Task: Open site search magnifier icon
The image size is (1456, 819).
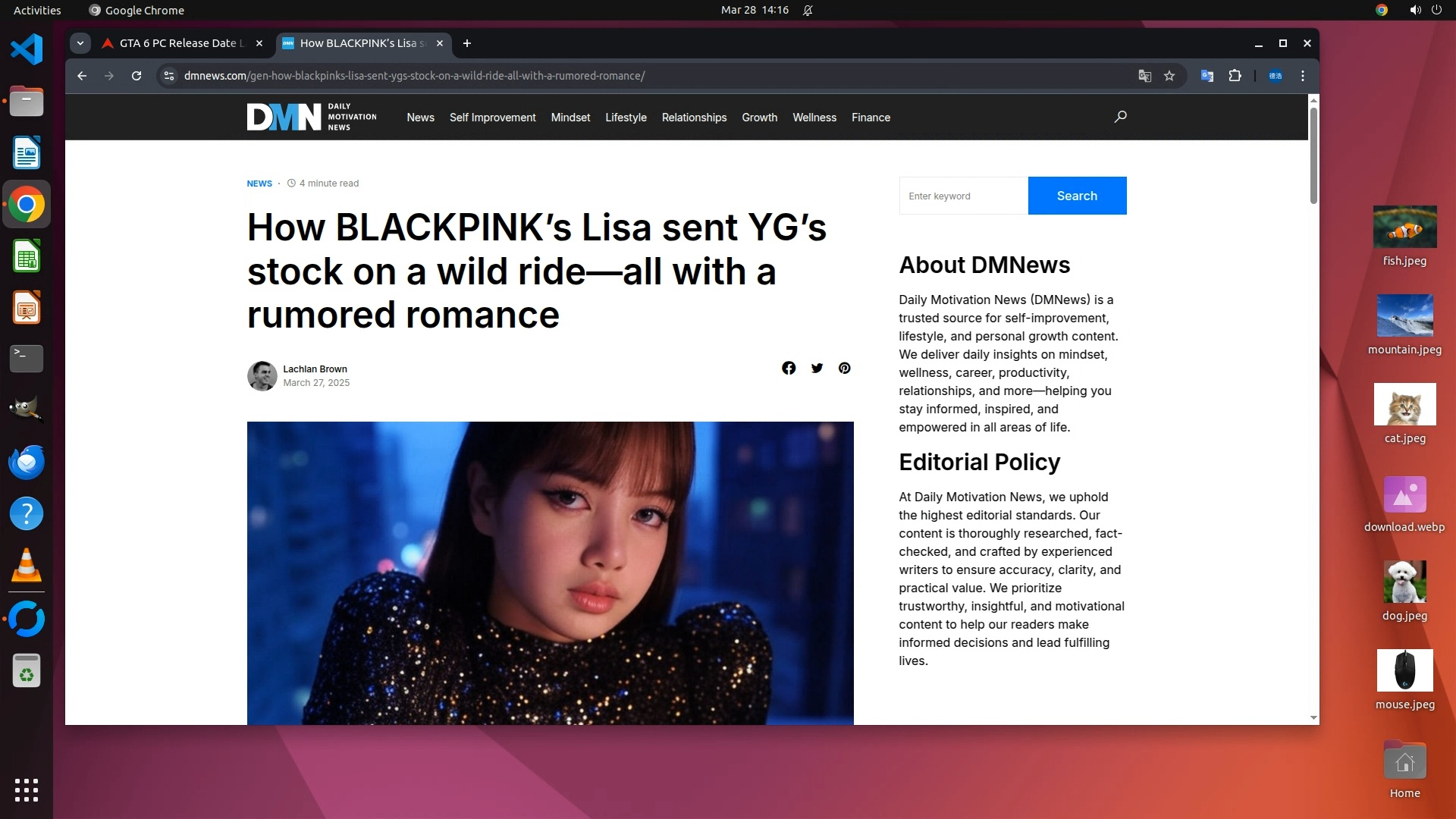Action: [x=1120, y=117]
